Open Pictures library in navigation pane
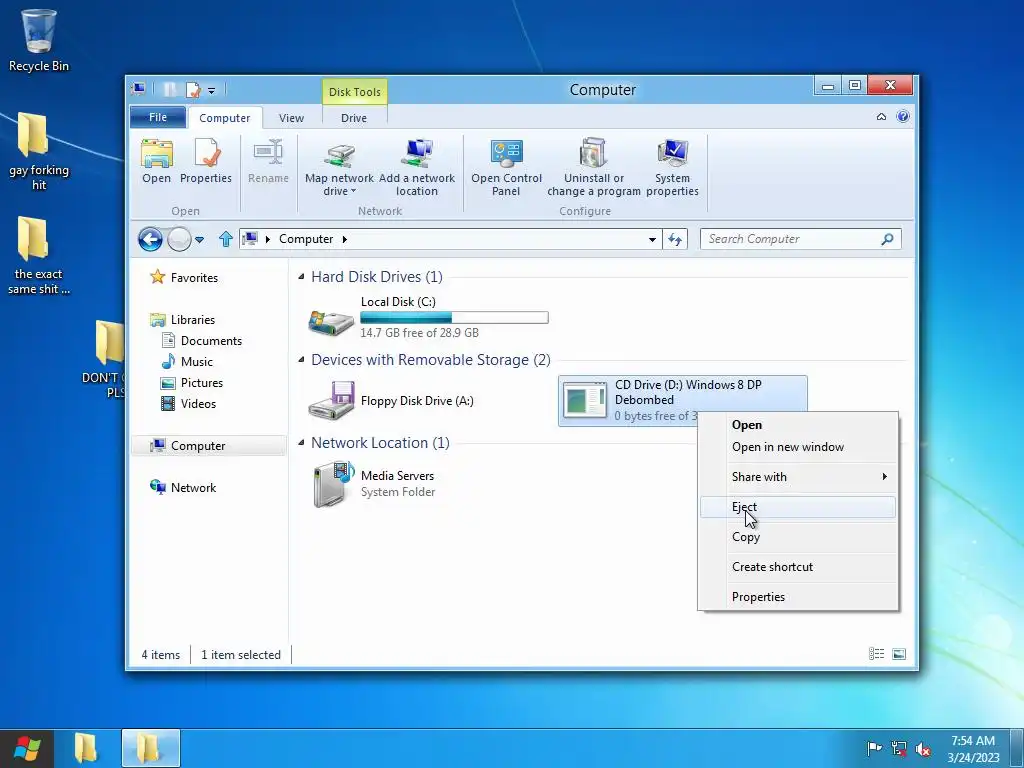1024x768 pixels. click(192, 383)
